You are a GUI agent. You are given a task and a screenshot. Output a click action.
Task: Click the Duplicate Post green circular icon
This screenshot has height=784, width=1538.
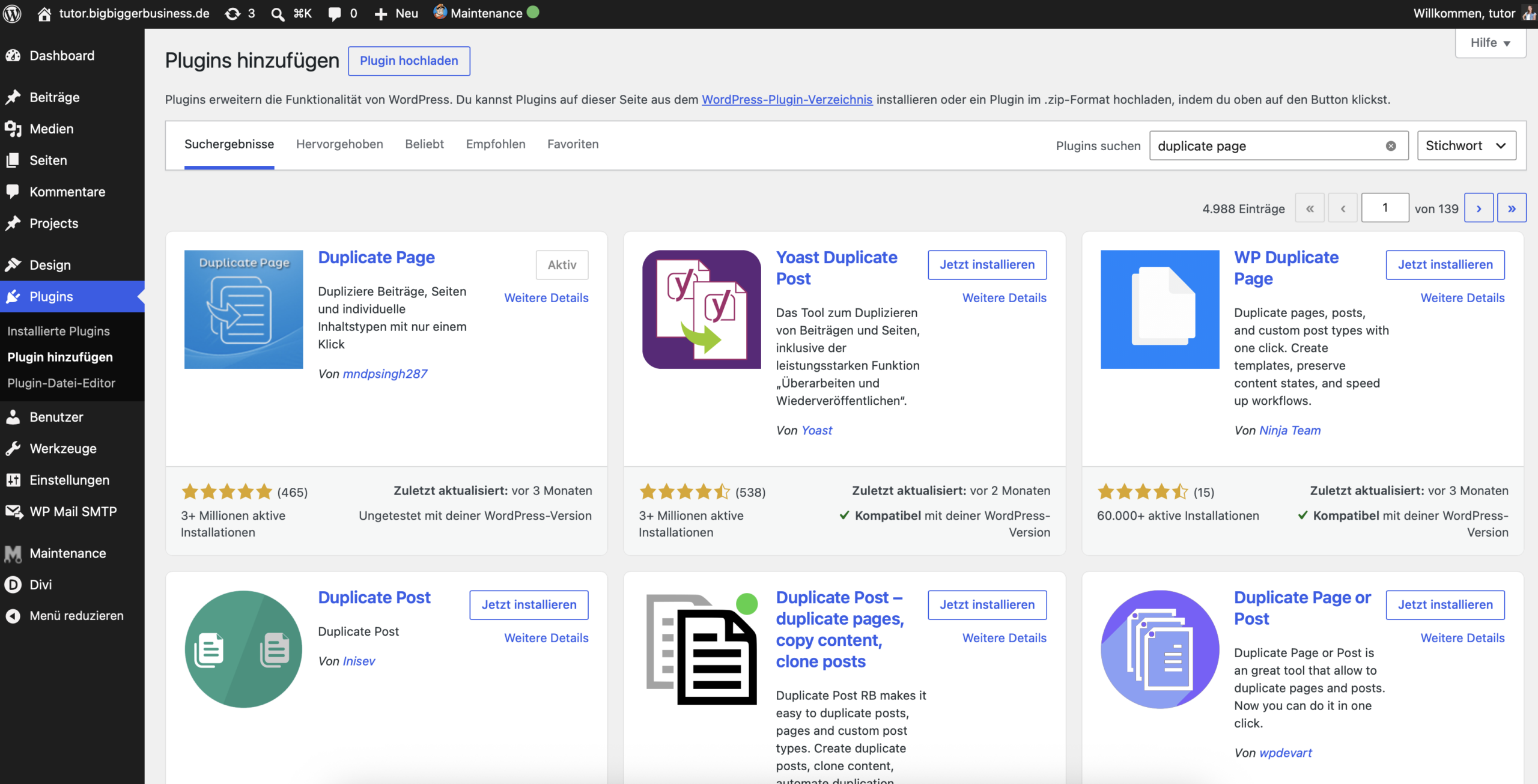243,649
